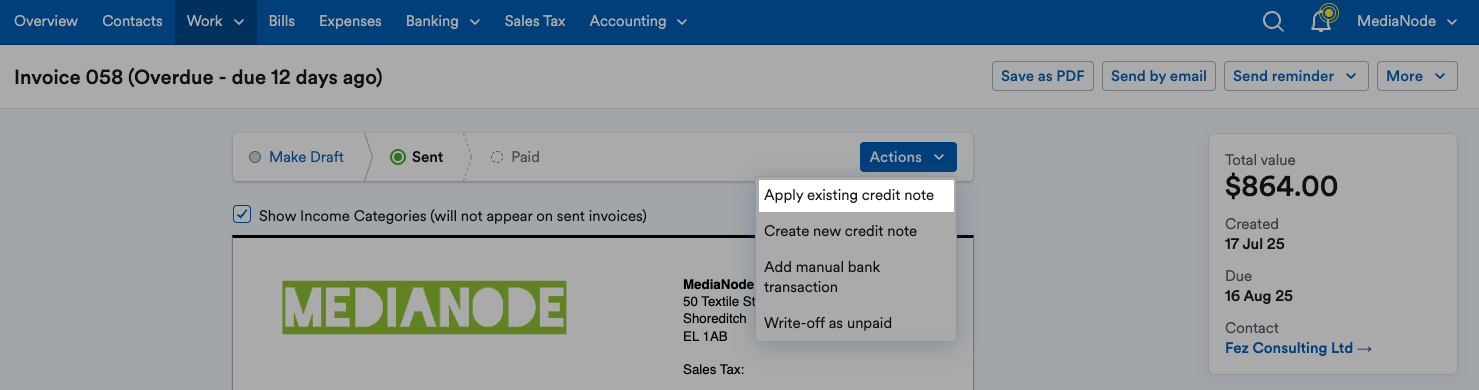
Task: Open the search magnifier icon
Action: tap(1273, 21)
